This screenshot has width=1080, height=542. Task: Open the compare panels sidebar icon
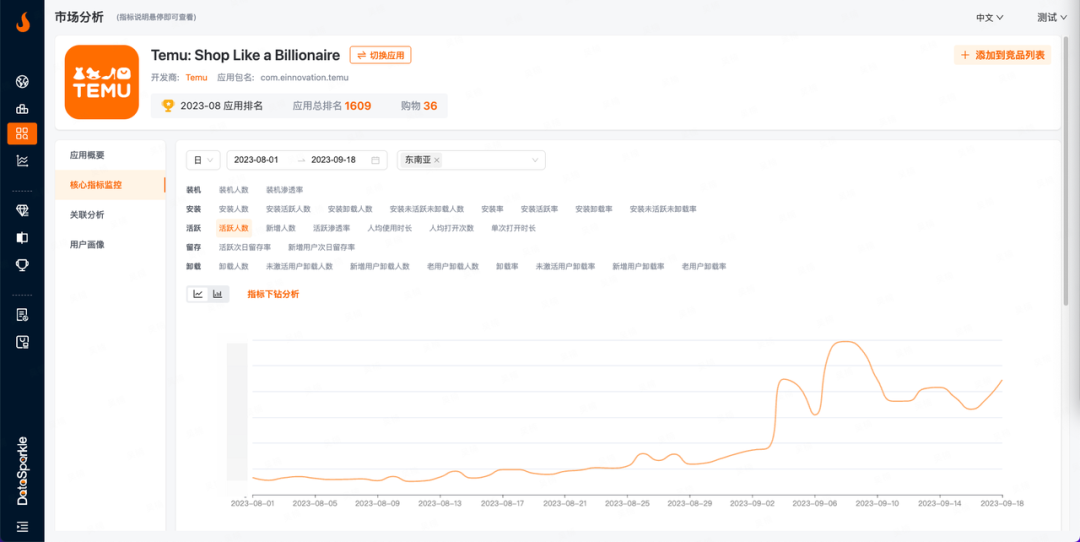(x=22, y=238)
